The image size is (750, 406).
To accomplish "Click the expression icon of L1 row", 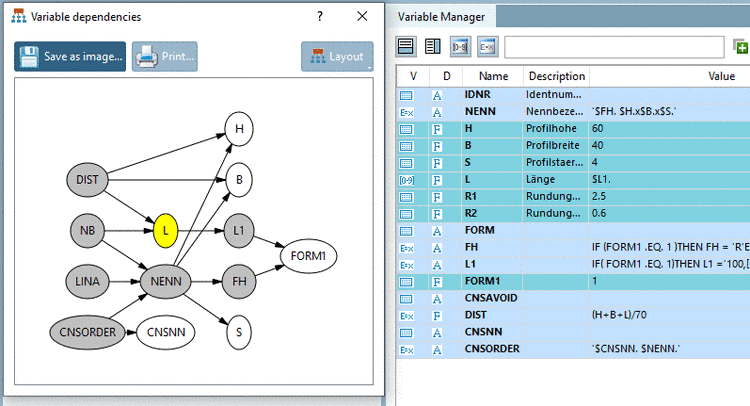I will click(406, 265).
